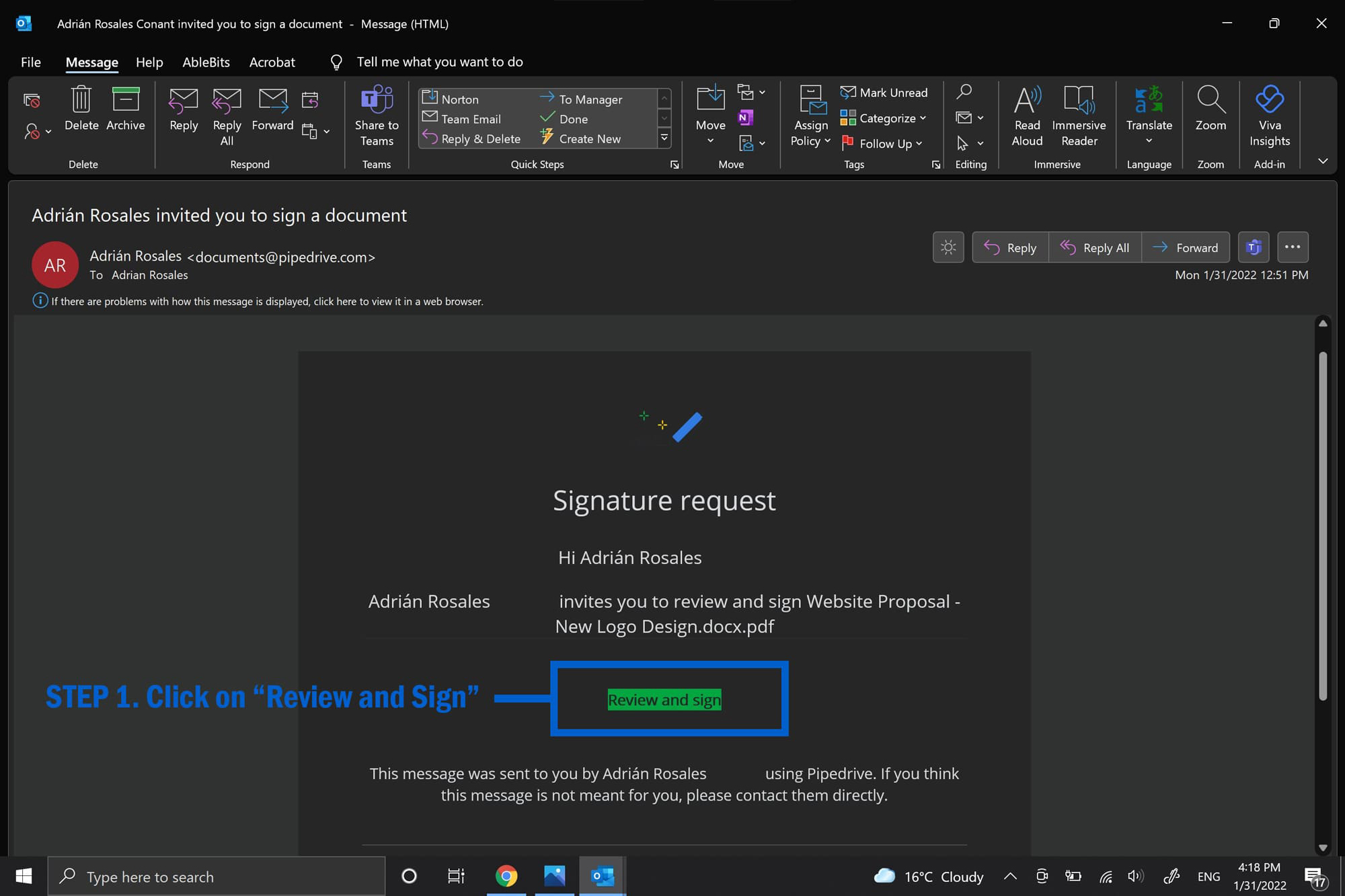The width and height of the screenshot is (1345, 896).
Task: Open the Select cursor dropdown
Action: tap(970, 143)
